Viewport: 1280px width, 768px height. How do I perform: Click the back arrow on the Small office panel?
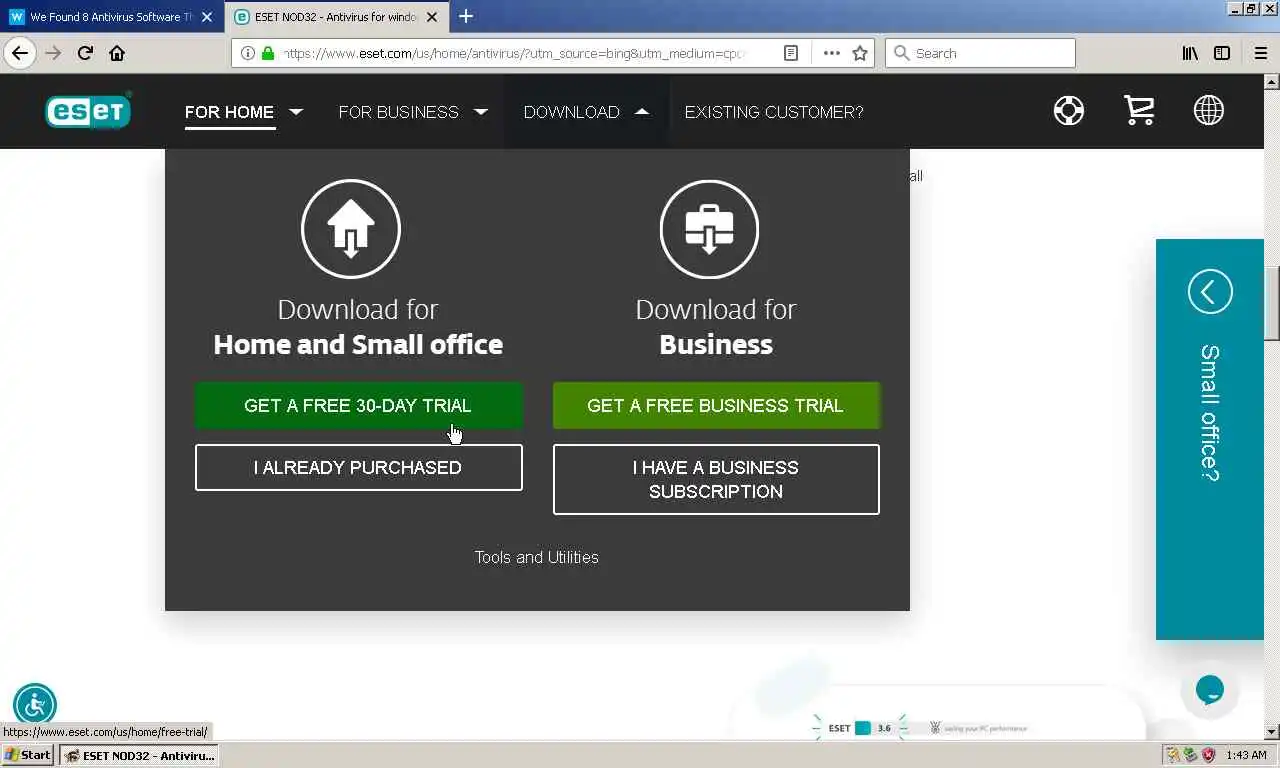pyautogui.click(x=1210, y=292)
